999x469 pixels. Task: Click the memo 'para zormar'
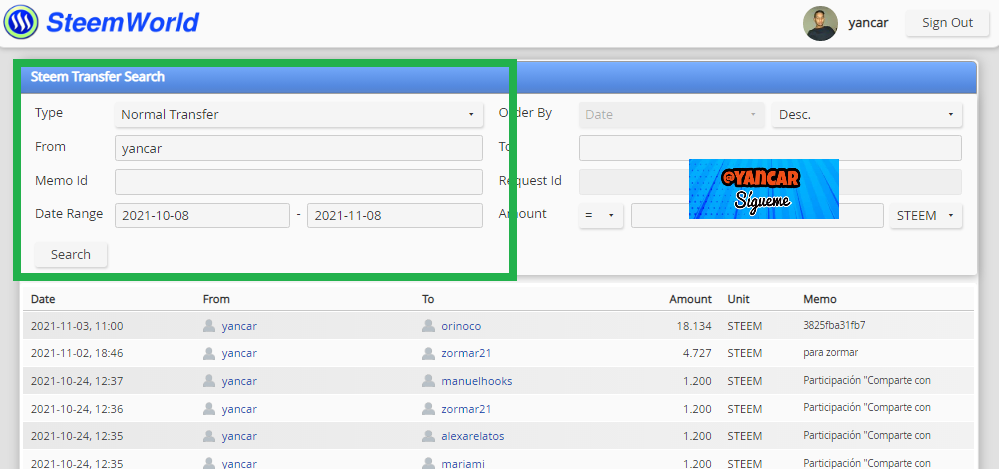click(831, 353)
